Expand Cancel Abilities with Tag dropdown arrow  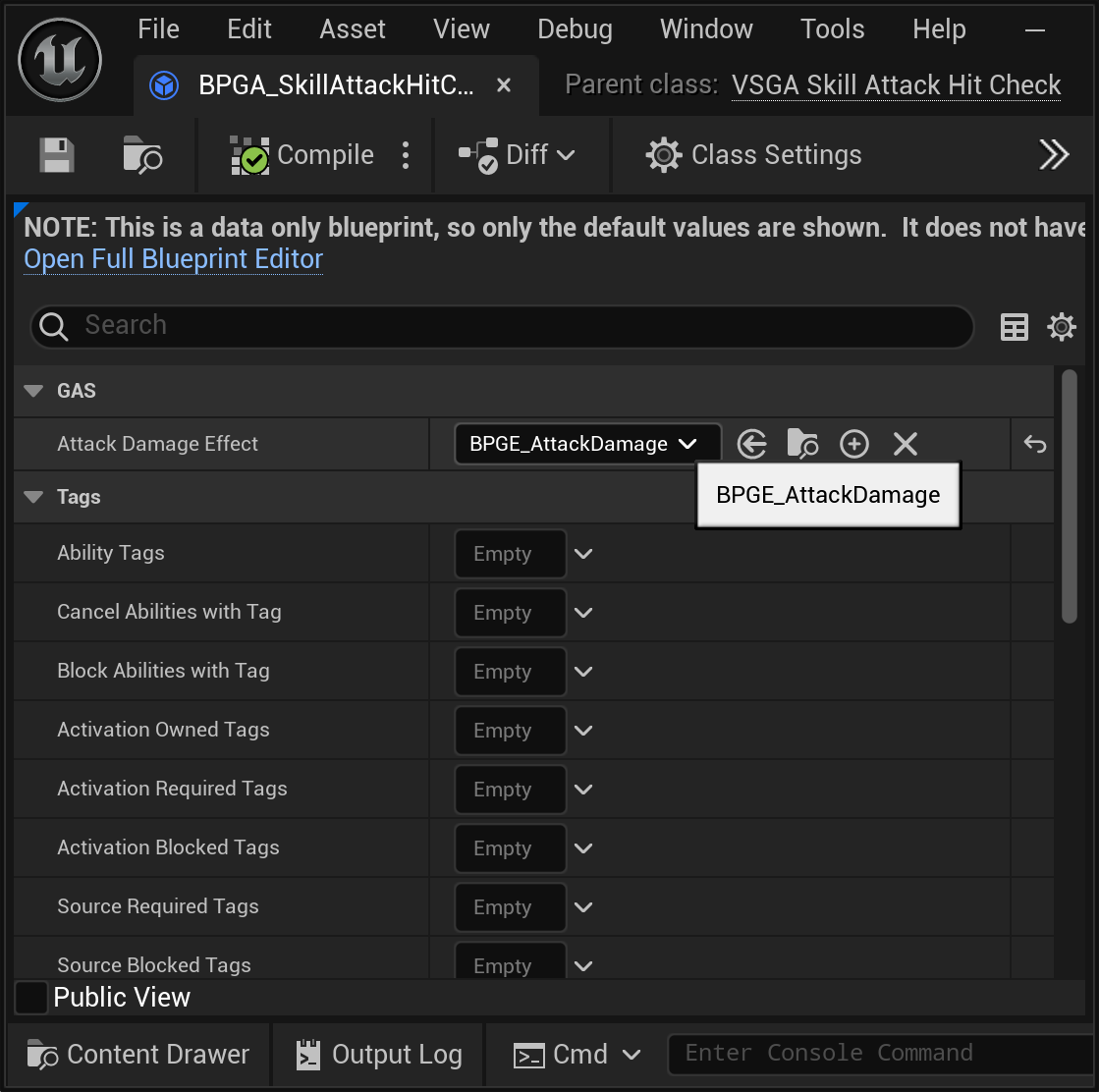click(x=583, y=613)
